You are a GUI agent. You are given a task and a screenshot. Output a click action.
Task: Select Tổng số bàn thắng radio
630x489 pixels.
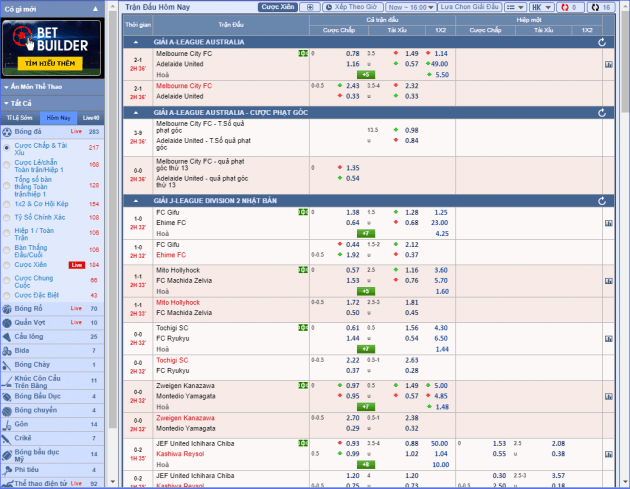6,186
